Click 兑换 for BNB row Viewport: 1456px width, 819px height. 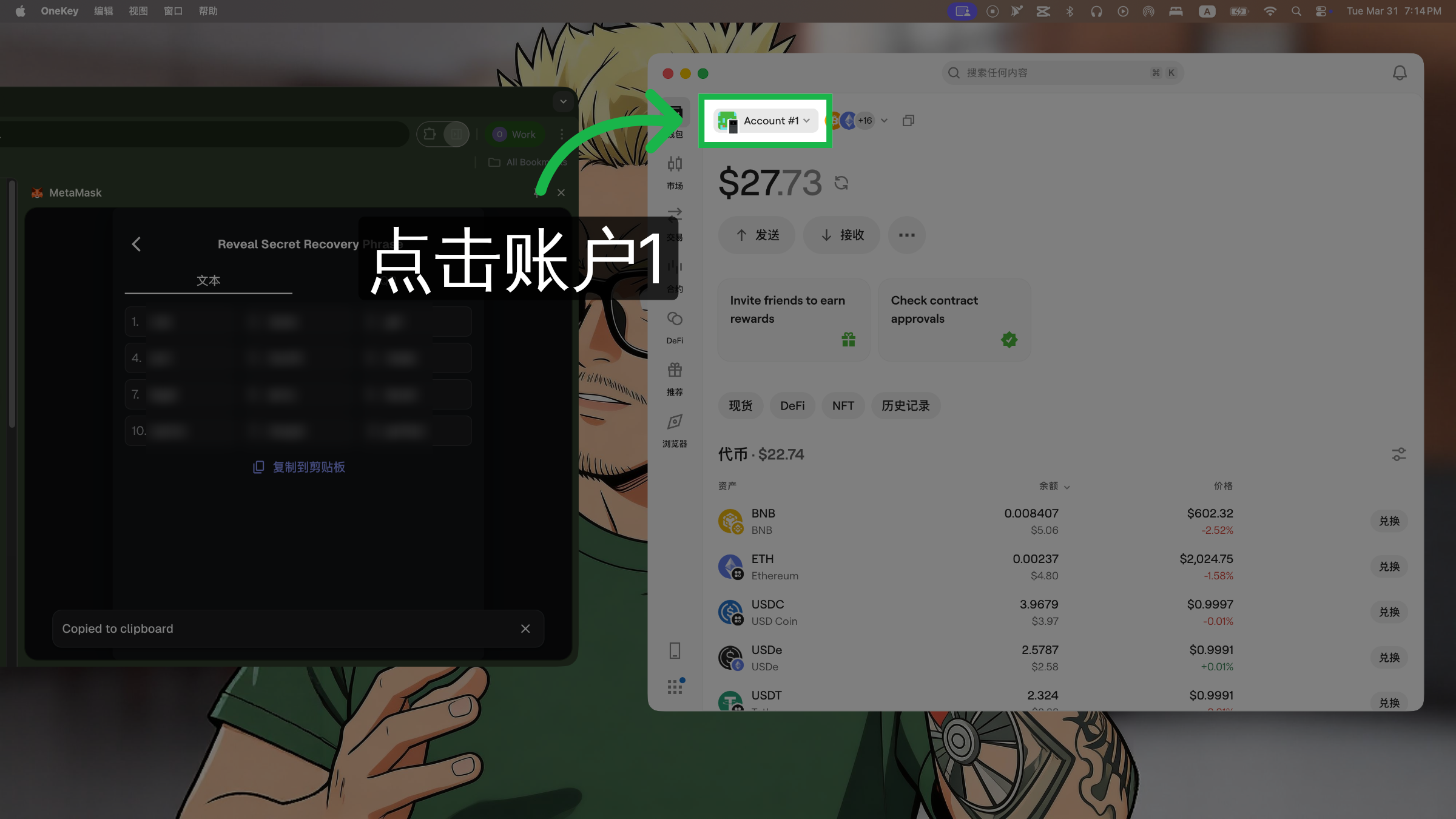[1389, 521]
